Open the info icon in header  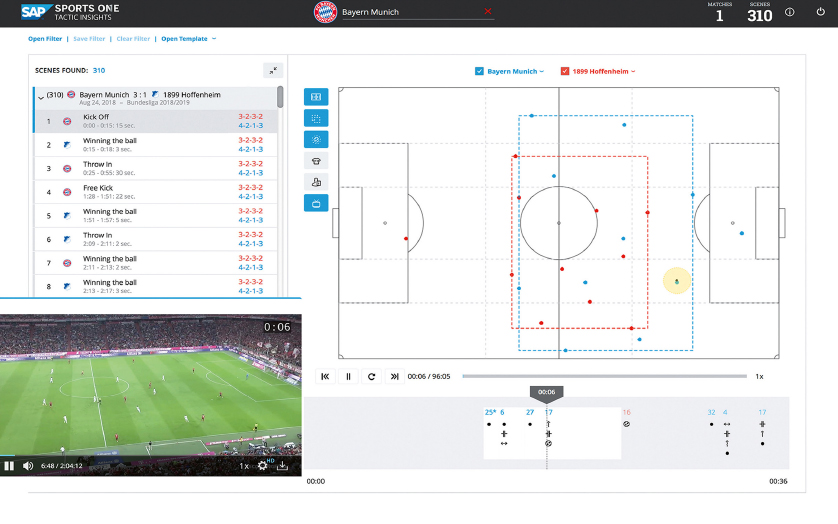789,12
